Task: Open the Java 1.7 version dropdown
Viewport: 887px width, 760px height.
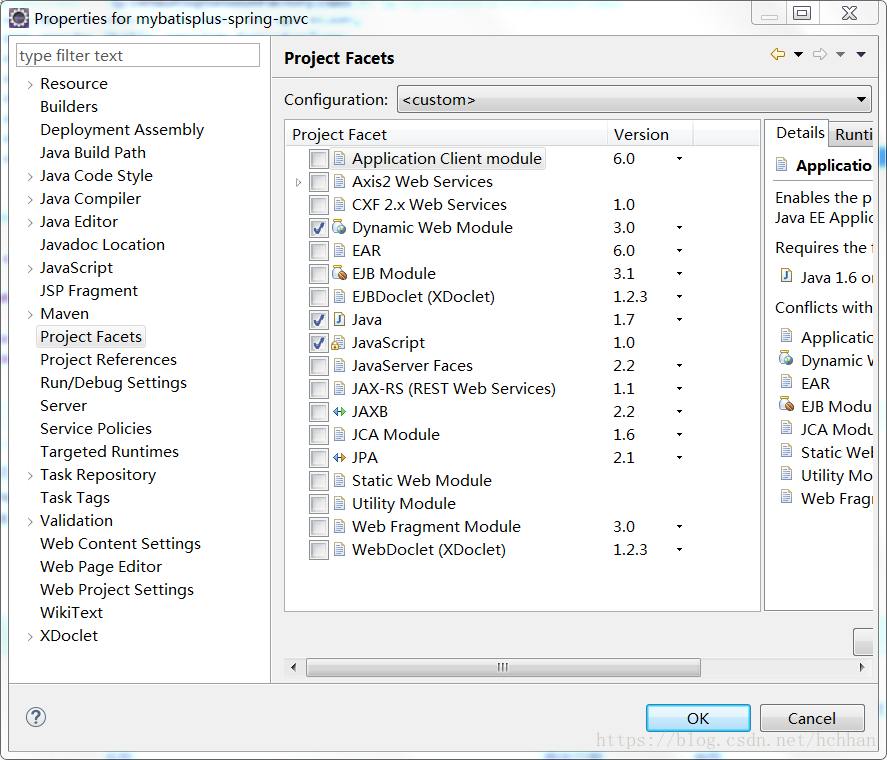Action: (679, 320)
